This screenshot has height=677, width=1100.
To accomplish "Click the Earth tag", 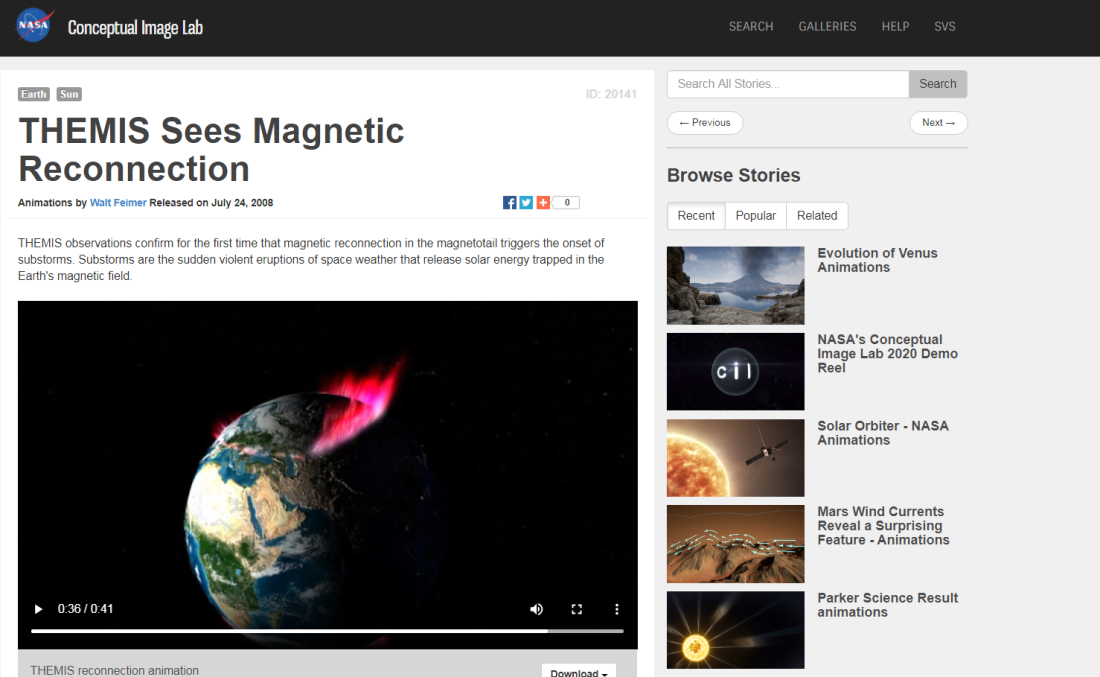I will pos(34,94).
